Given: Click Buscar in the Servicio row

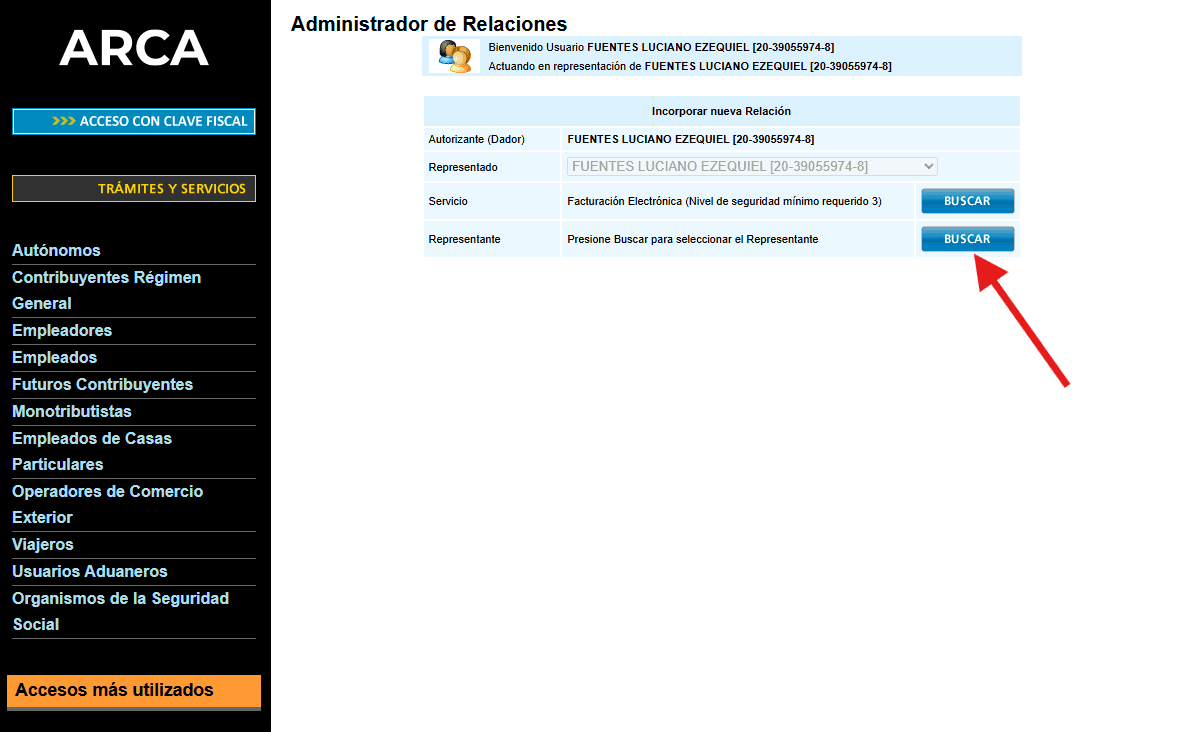Looking at the screenshot, I should (967, 201).
